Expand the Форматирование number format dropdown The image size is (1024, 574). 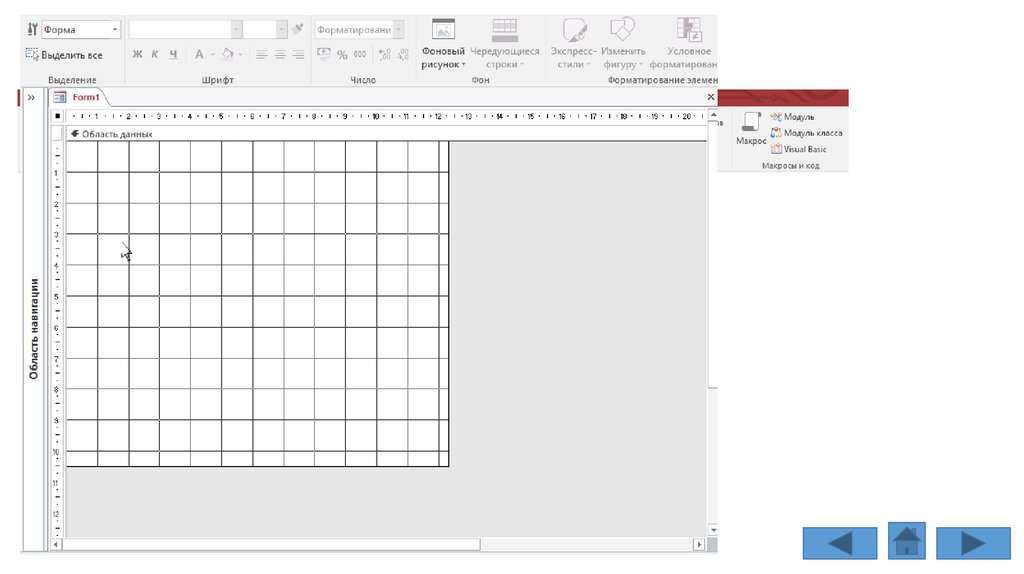pyautogui.click(x=399, y=30)
